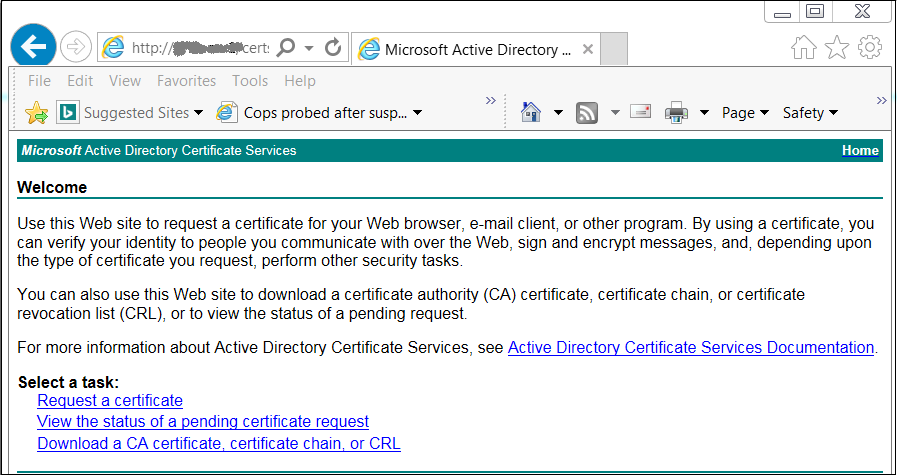Select the Microsoft Active Directory tab
Screen dimensions: 897x475
point(476,50)
